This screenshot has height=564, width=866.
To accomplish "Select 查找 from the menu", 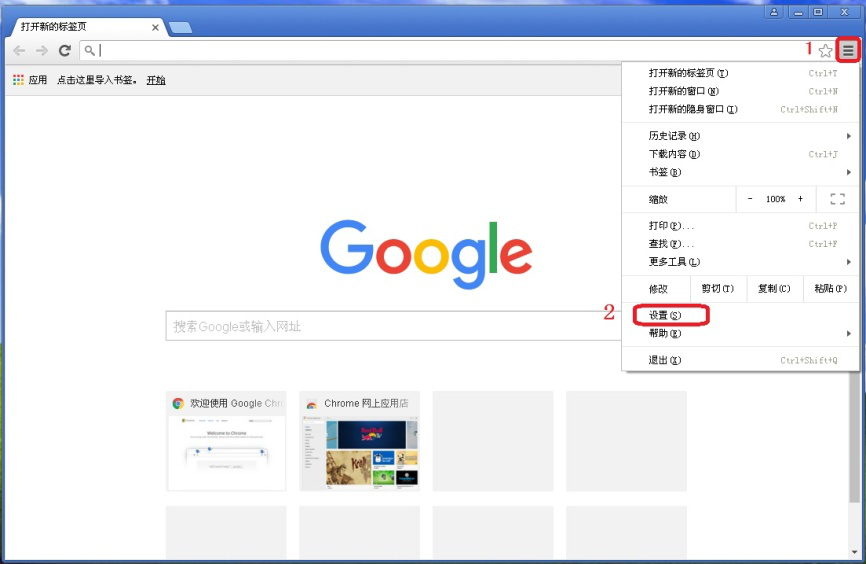I will [740, 244].
